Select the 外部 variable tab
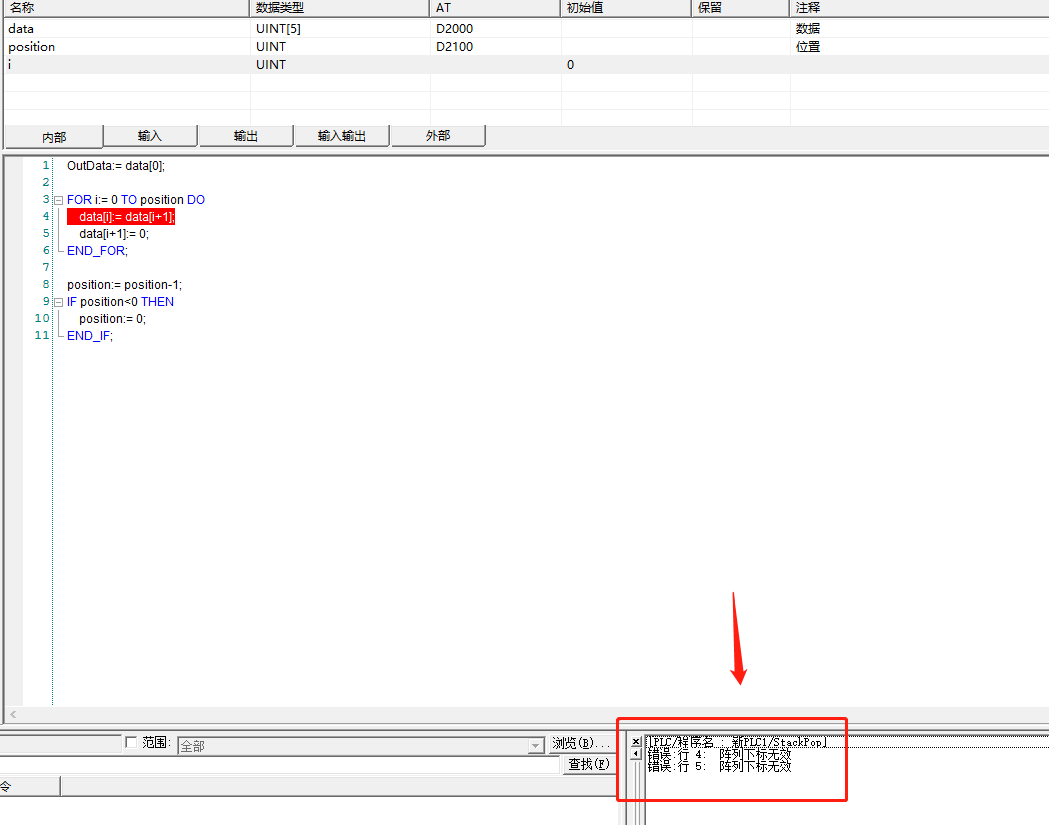The height and width of the screenshot is (825, 1049). click(x=438, y=136)
